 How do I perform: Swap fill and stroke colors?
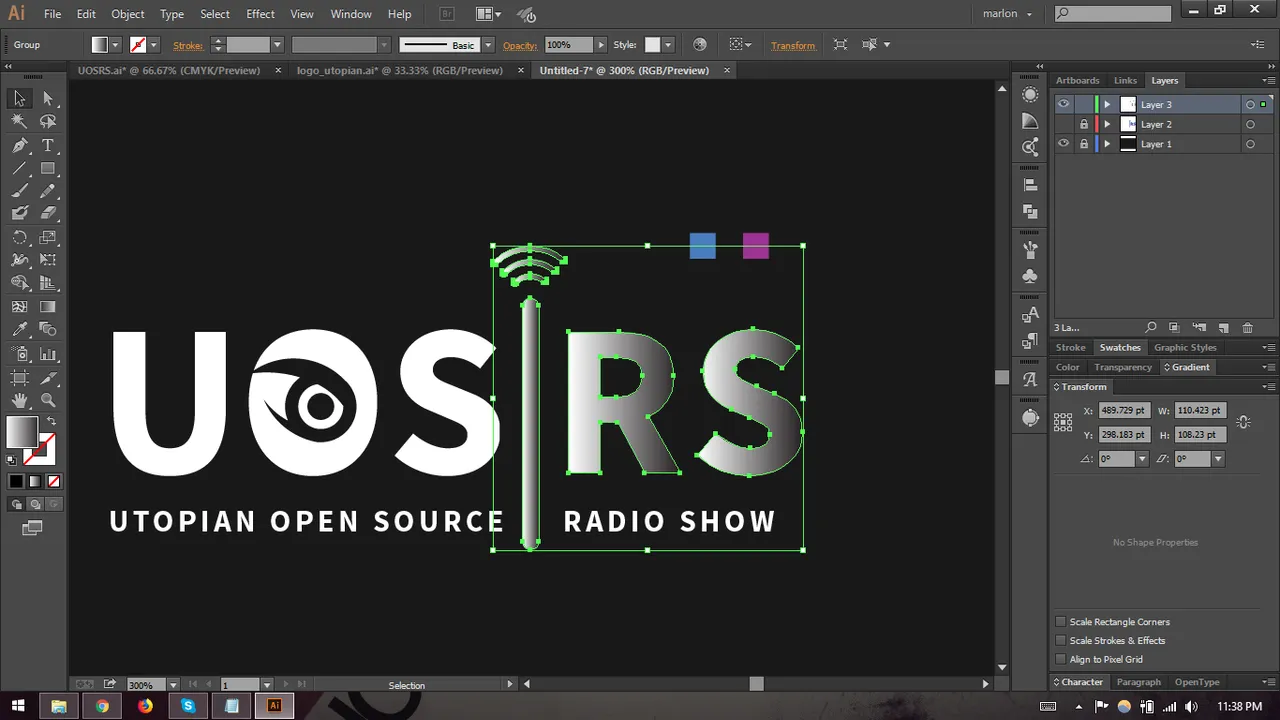51,421
